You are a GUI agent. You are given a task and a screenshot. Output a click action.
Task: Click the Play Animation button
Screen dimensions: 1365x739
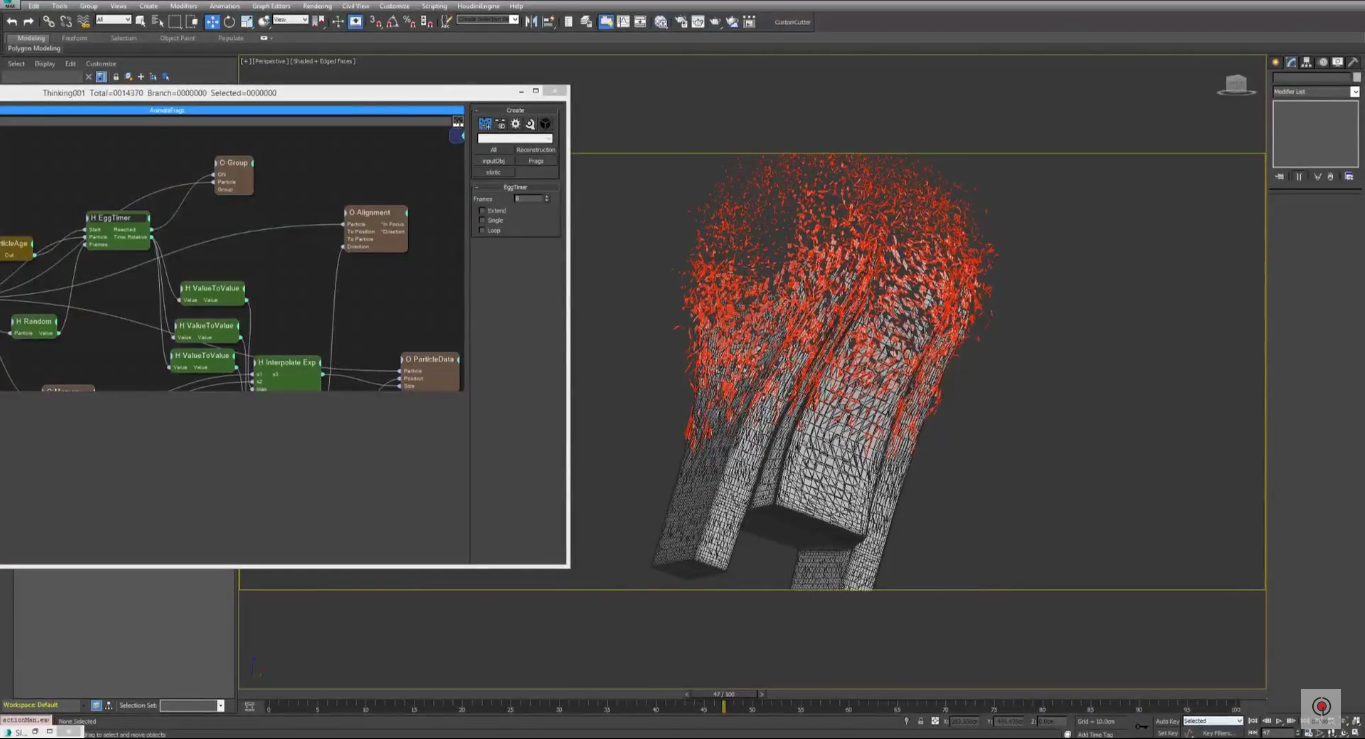pos(1278,721)
